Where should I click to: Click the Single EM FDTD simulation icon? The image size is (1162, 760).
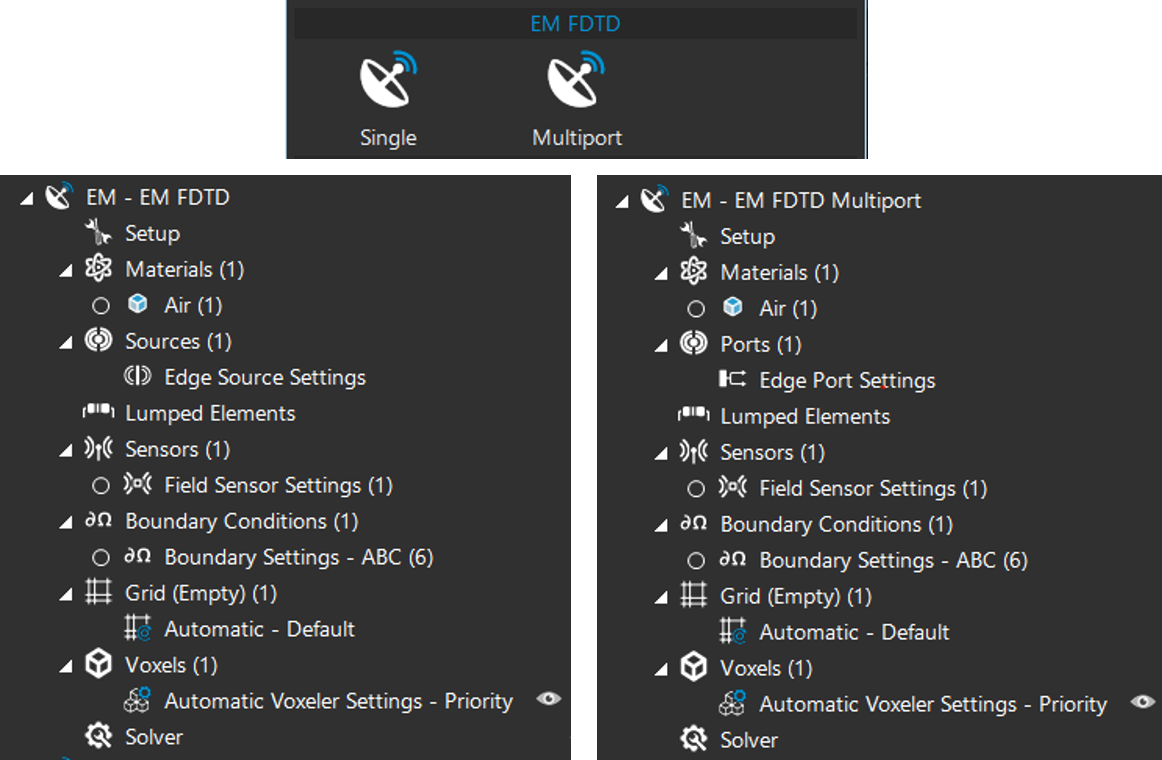pos(388,82)
